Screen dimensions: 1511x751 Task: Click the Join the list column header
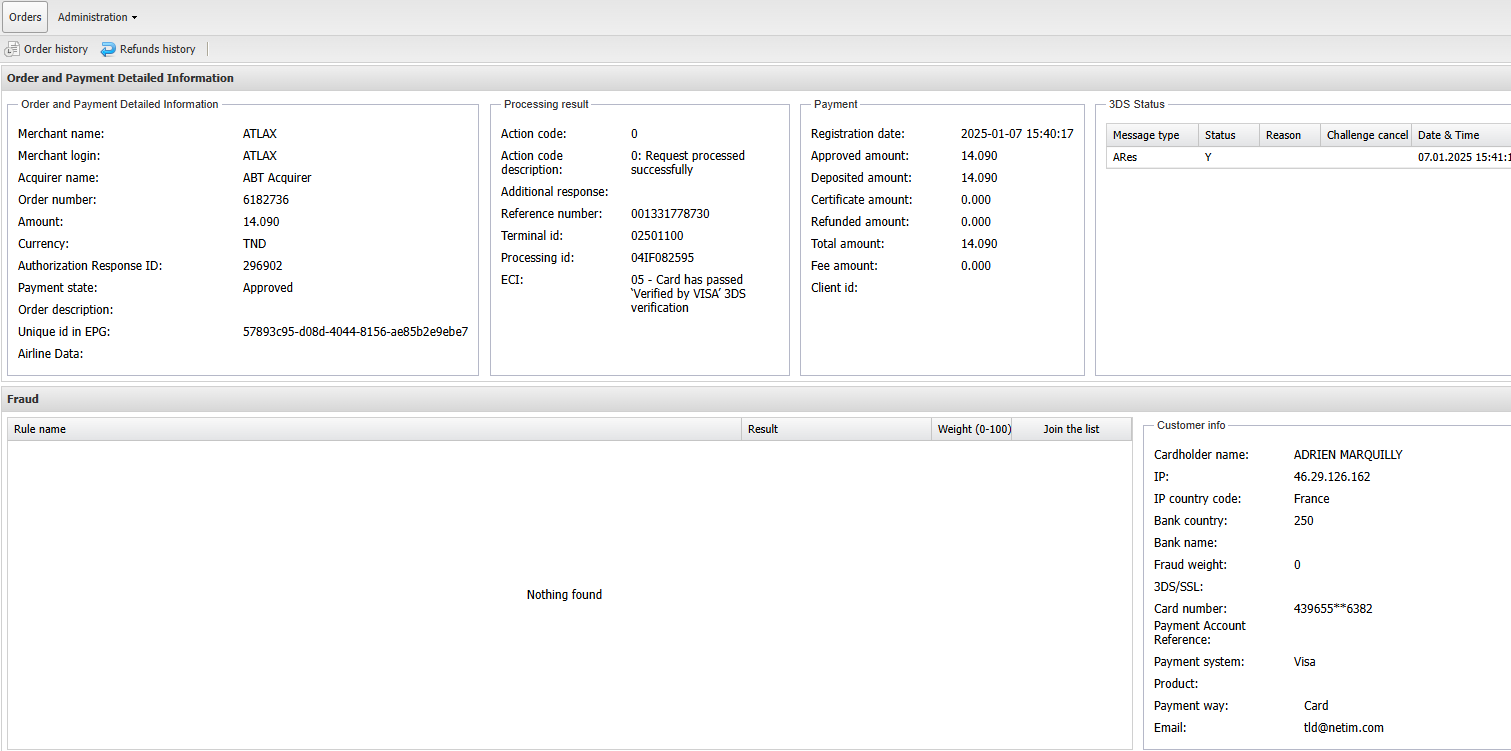(1071, 429)
